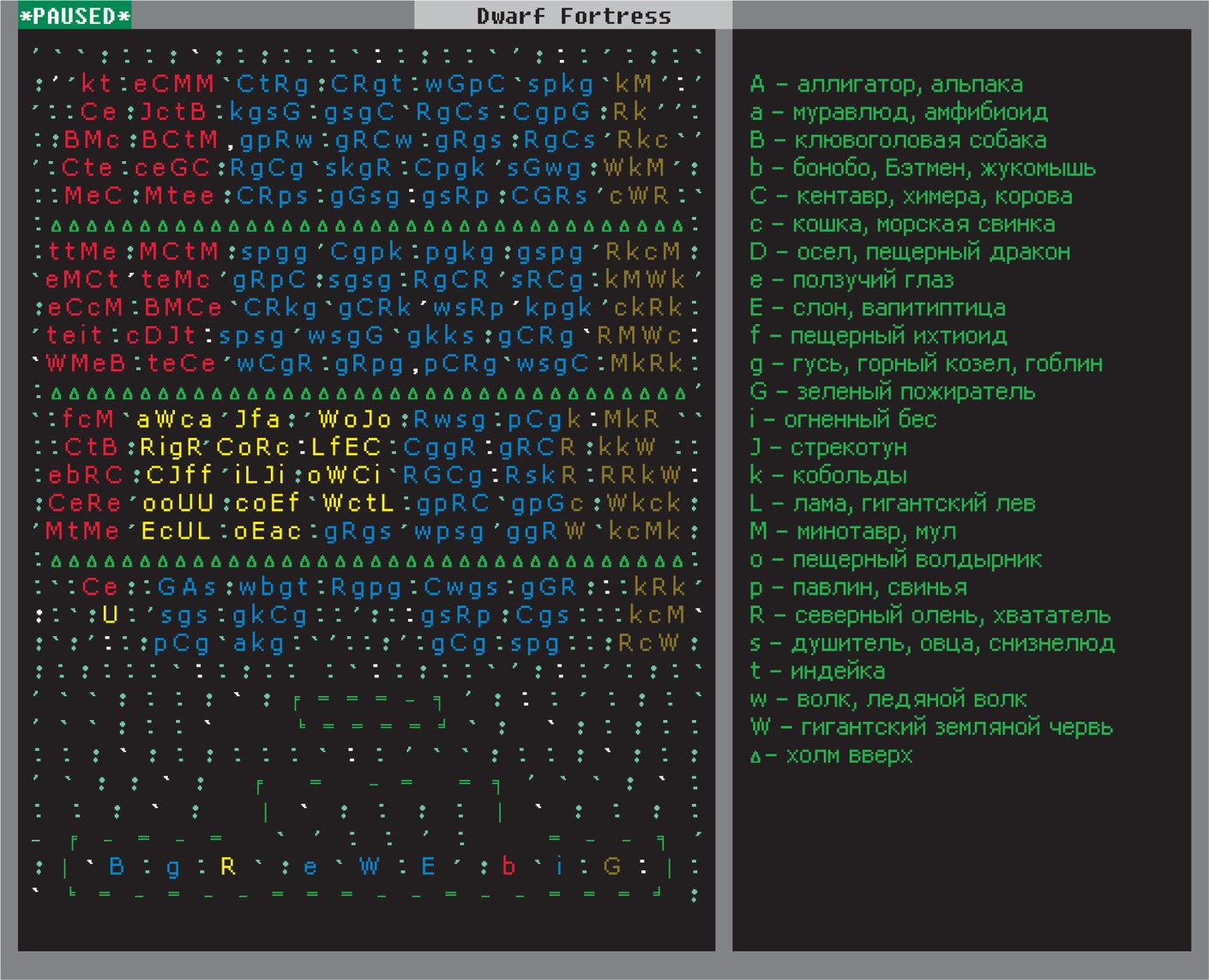Click the blue e glyph in the bottom pen
This screenshot has width=1209, height=980.
pyautogui.click(x=310, y=869)
